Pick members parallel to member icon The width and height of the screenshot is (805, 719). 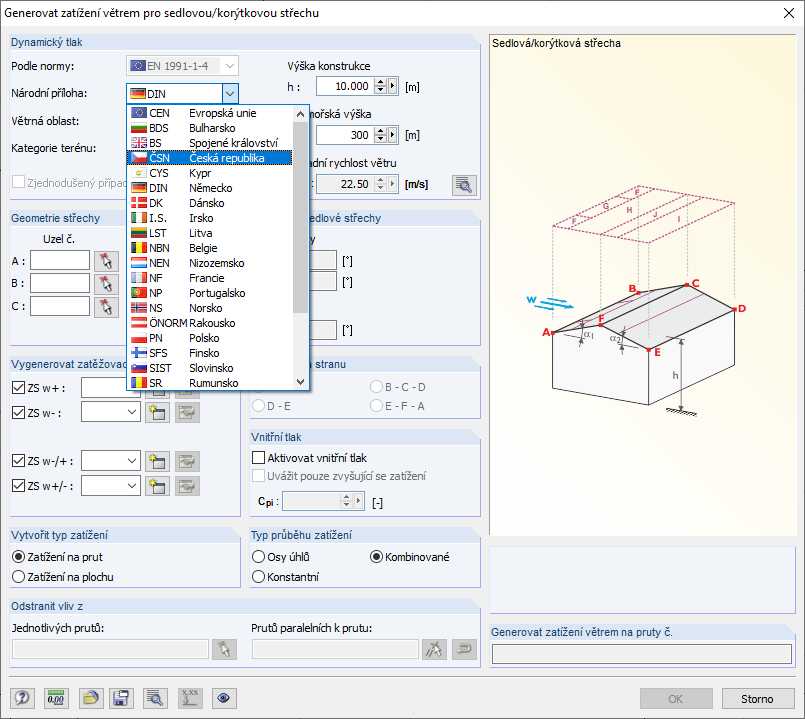pos(434,649)
